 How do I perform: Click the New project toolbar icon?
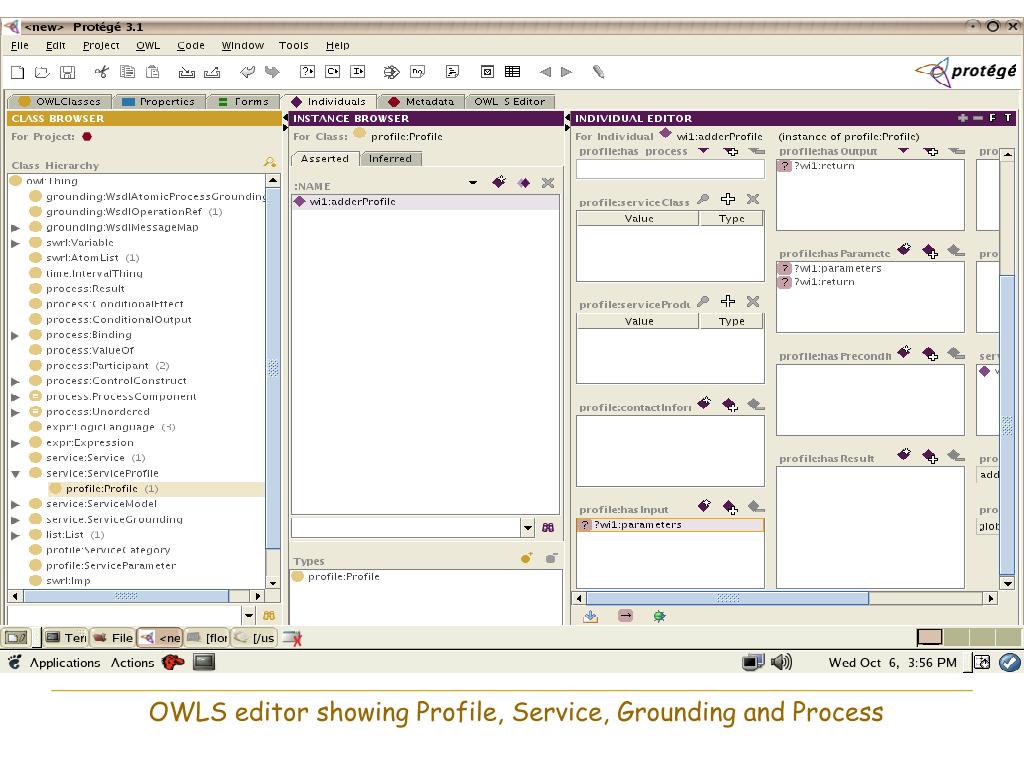coord(18,72)
